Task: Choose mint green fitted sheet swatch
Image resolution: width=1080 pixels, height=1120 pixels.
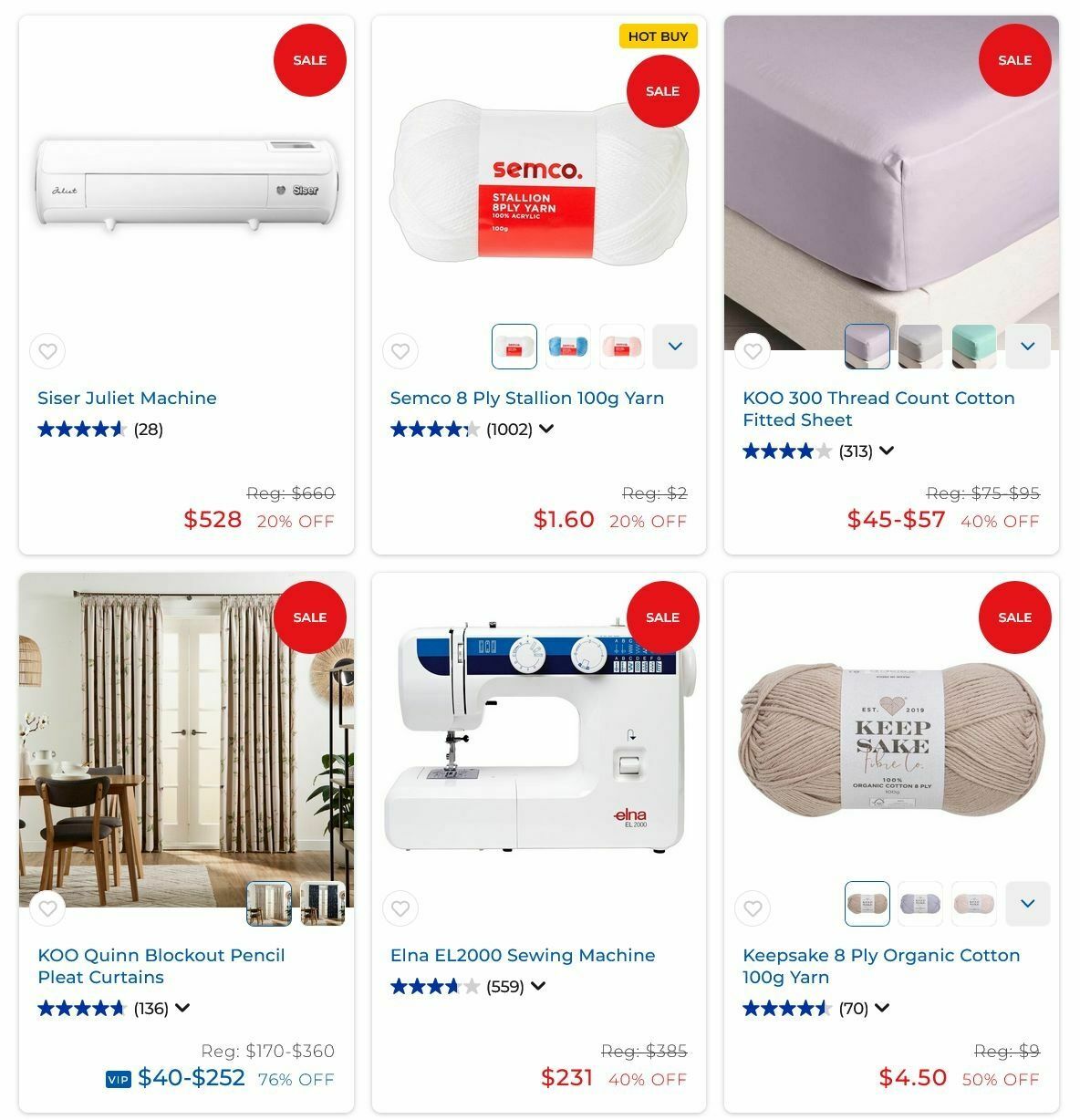Action: click(x=974, y=347)
